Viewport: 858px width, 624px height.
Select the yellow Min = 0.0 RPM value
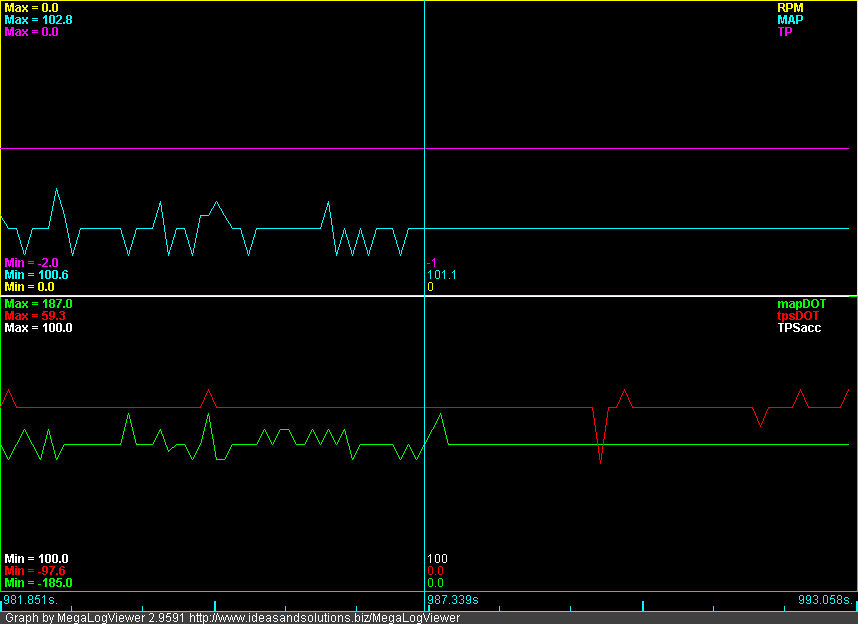[30, 287]
